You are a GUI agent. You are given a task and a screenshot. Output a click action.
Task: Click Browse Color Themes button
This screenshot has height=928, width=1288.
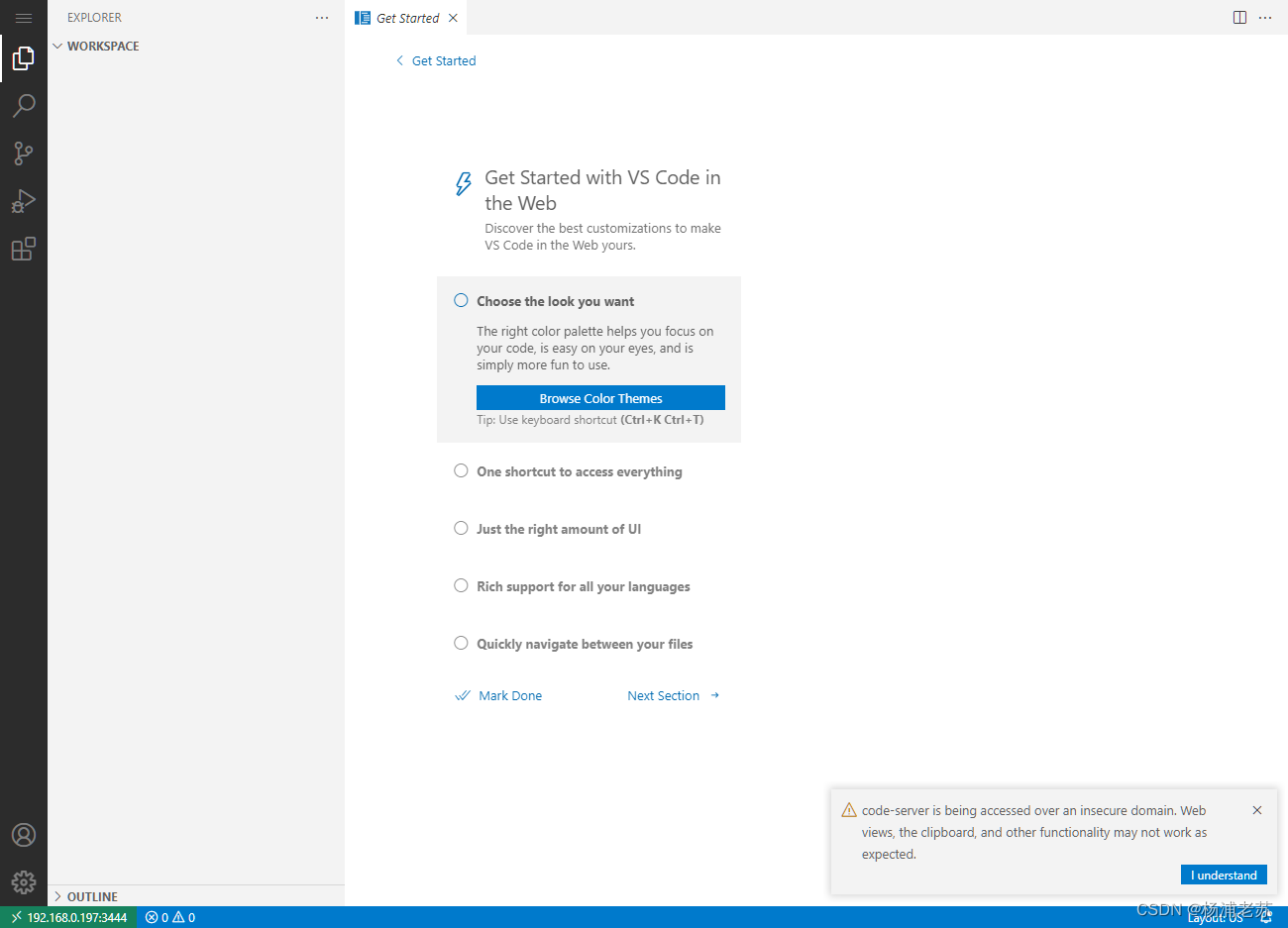click(x=600, y=398)
